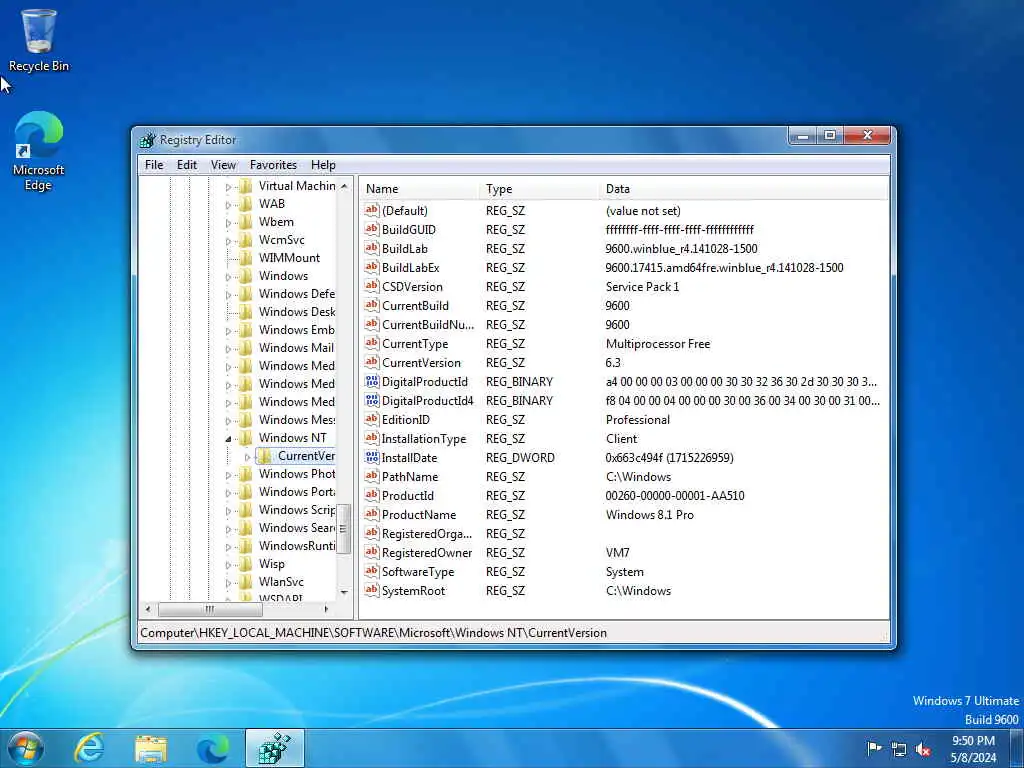Screen dimensions: 1024x768
Task: Click the (Default) value icon
Action: 372,210
